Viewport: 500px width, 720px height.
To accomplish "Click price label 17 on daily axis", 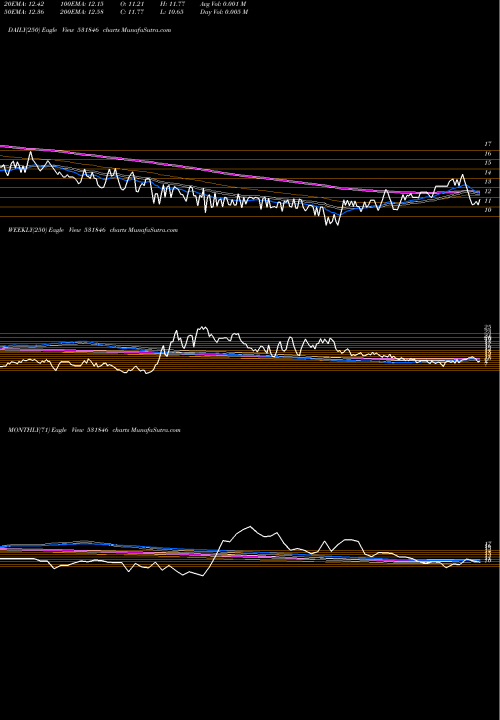I will coord(488,144).
